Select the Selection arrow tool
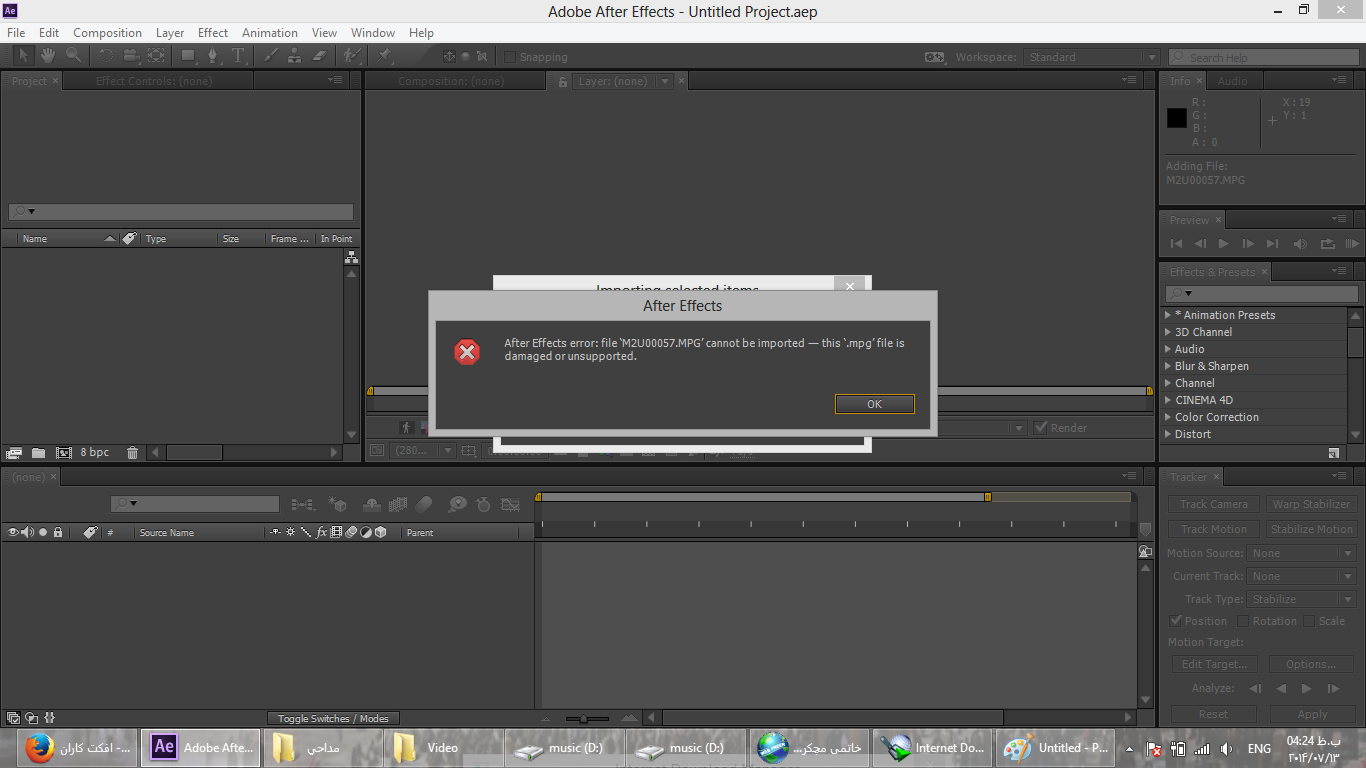This screenshot has height=768, width=1366. [24, 56]
